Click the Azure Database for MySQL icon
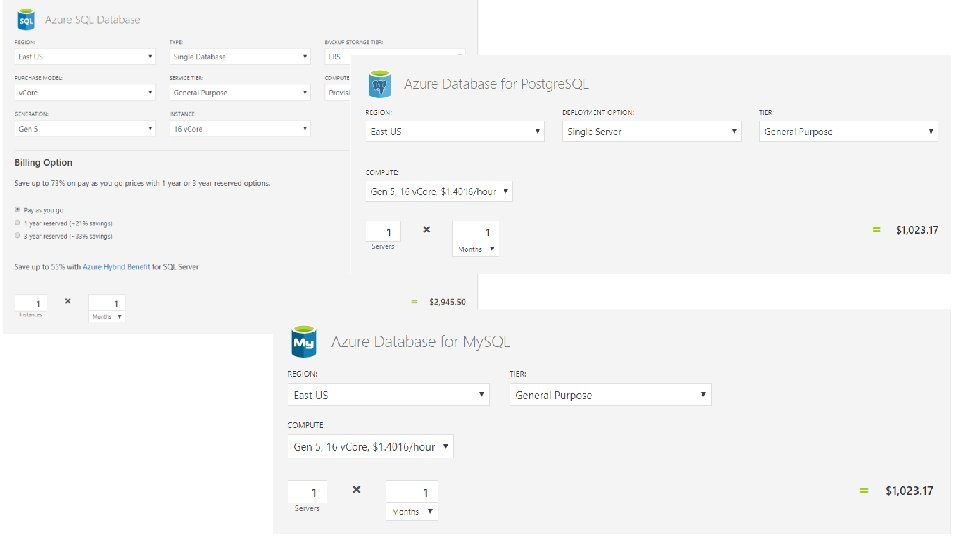 pos(304,342)
